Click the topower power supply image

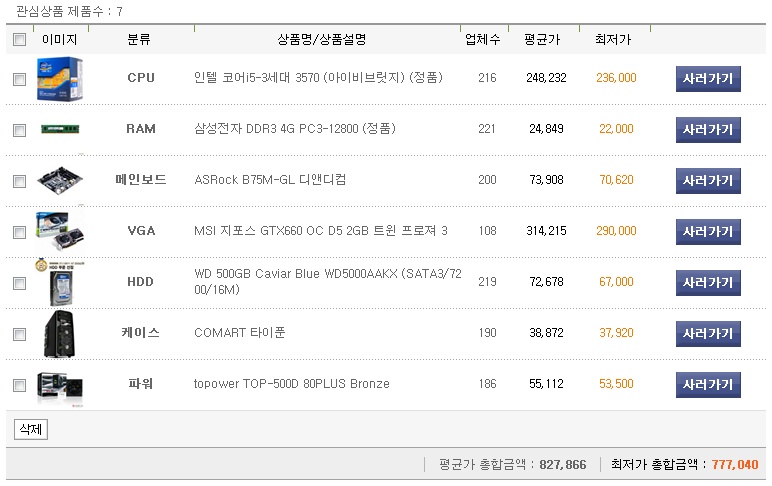click(59, 385)
